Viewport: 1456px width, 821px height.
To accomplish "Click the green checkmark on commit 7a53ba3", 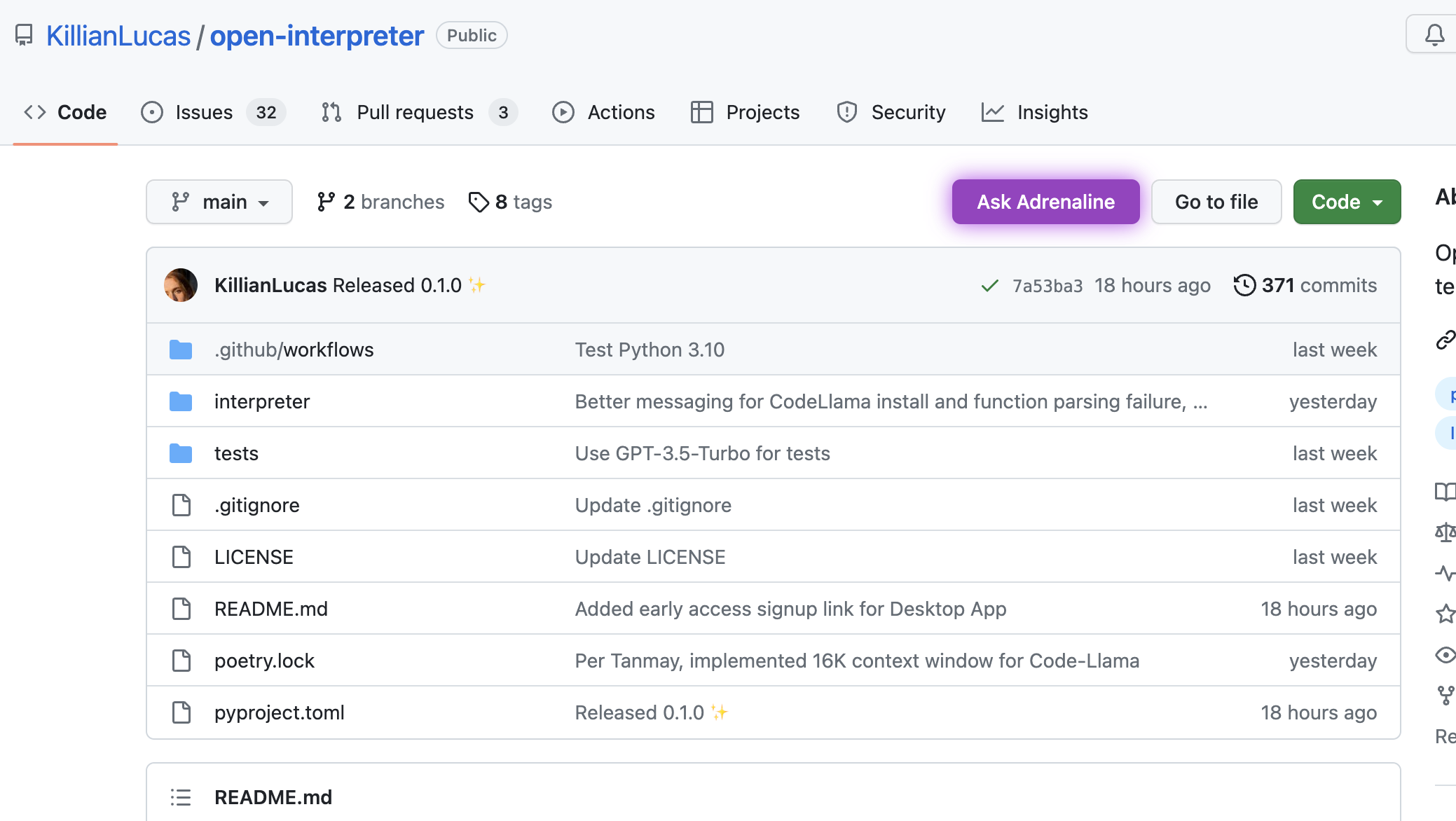I will click(x=989, y=285).
